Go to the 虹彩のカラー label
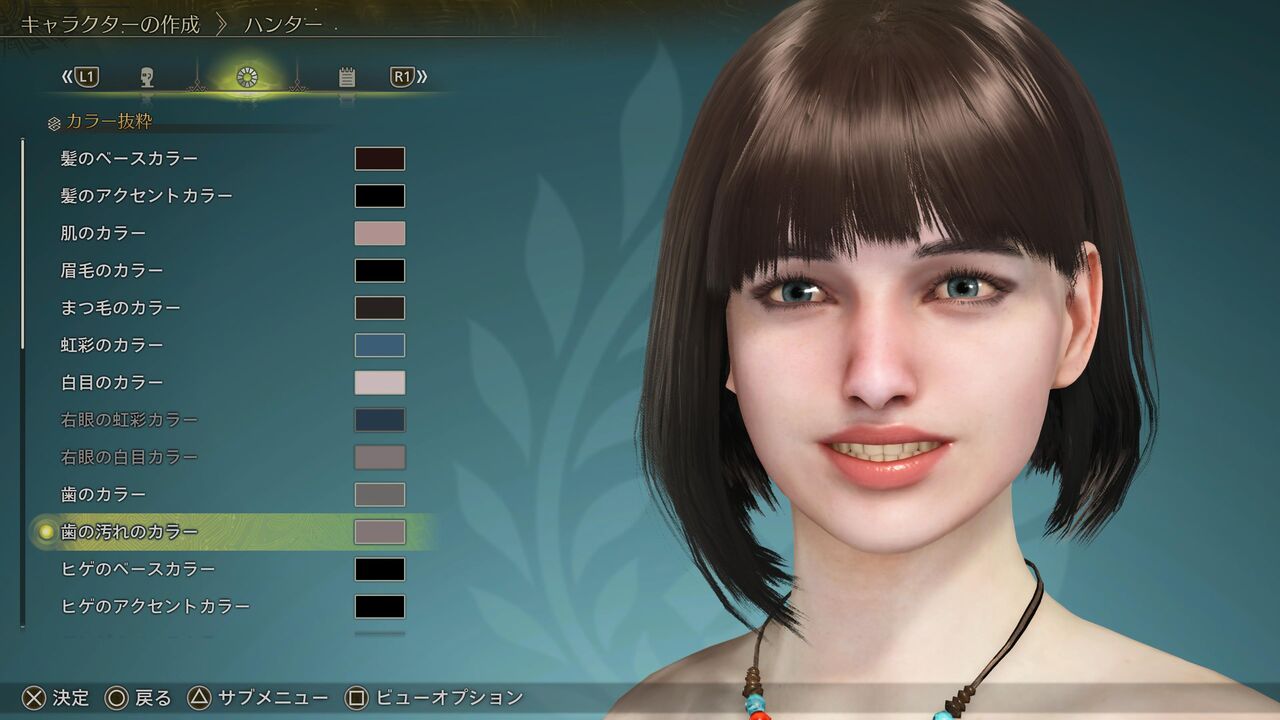This screenshot has width=1280, height=720. [x=112, y=345]
